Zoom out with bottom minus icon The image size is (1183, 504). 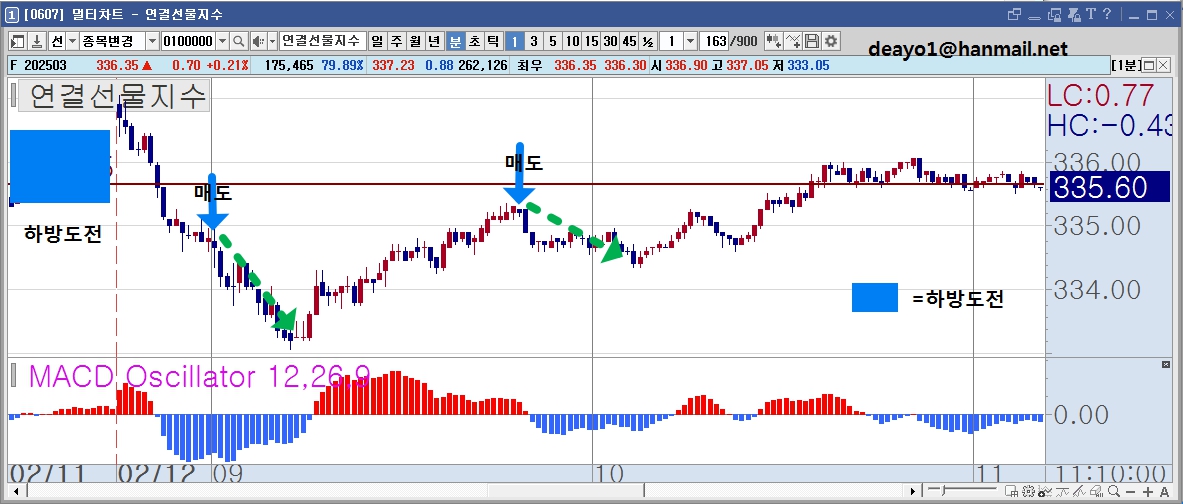coord(1130,491)
